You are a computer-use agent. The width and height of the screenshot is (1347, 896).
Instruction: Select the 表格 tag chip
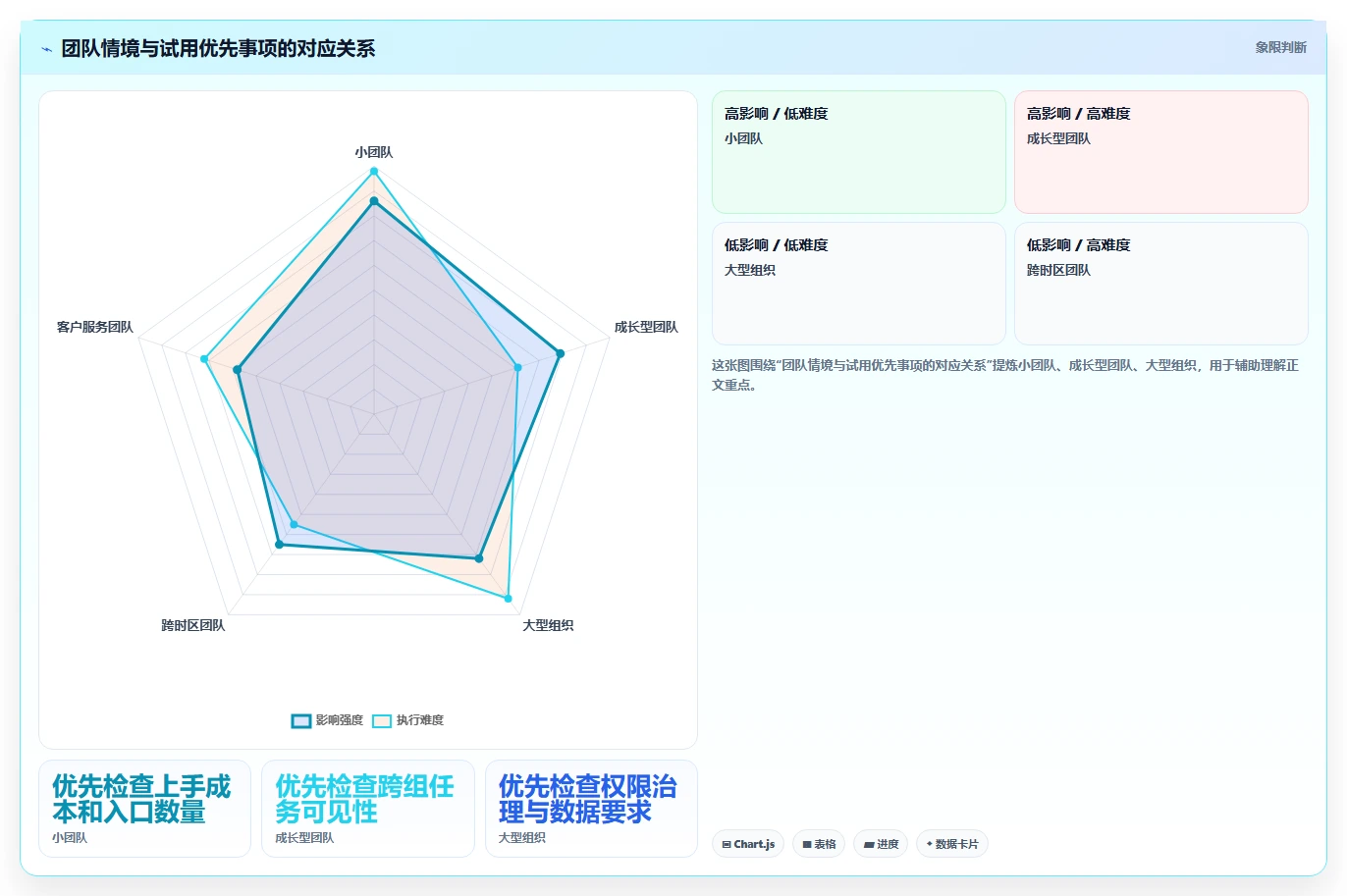(819, 844)
